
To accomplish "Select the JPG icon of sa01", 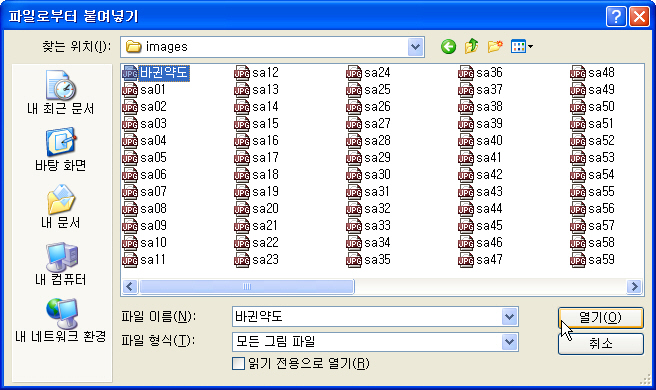I will pyautogui.click(x=130, y=90).
